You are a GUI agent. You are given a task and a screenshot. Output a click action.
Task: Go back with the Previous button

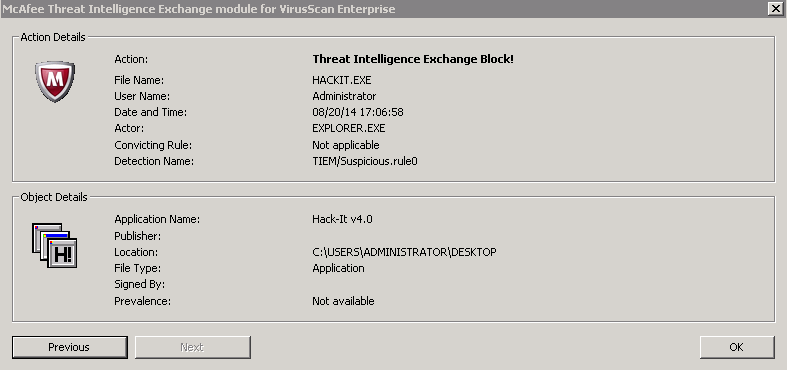(70, 347)
